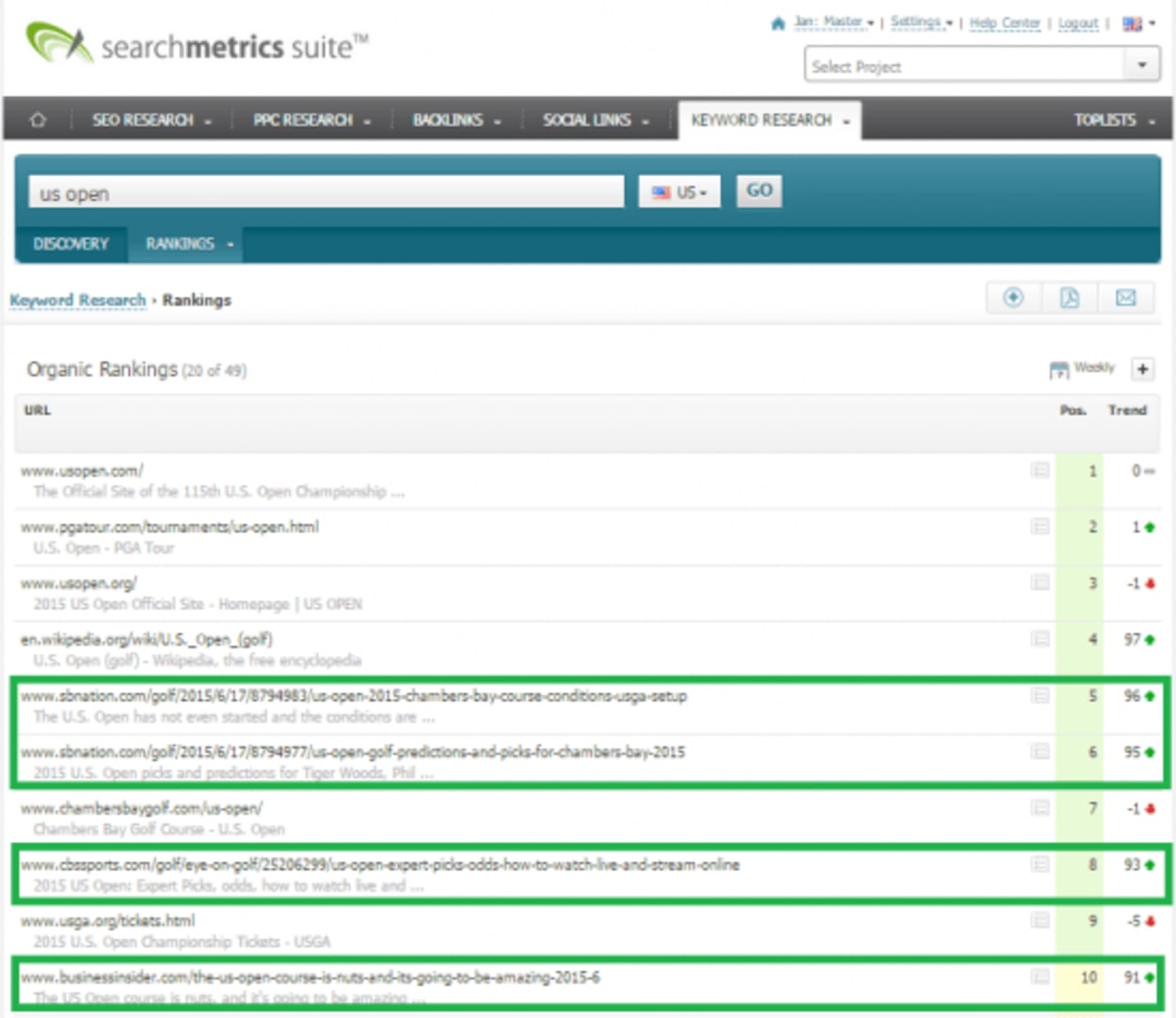Viewport: 1176px width, 1018px height.
Task: Select the Keyword Research tab
Action: [x=770, y=120]
